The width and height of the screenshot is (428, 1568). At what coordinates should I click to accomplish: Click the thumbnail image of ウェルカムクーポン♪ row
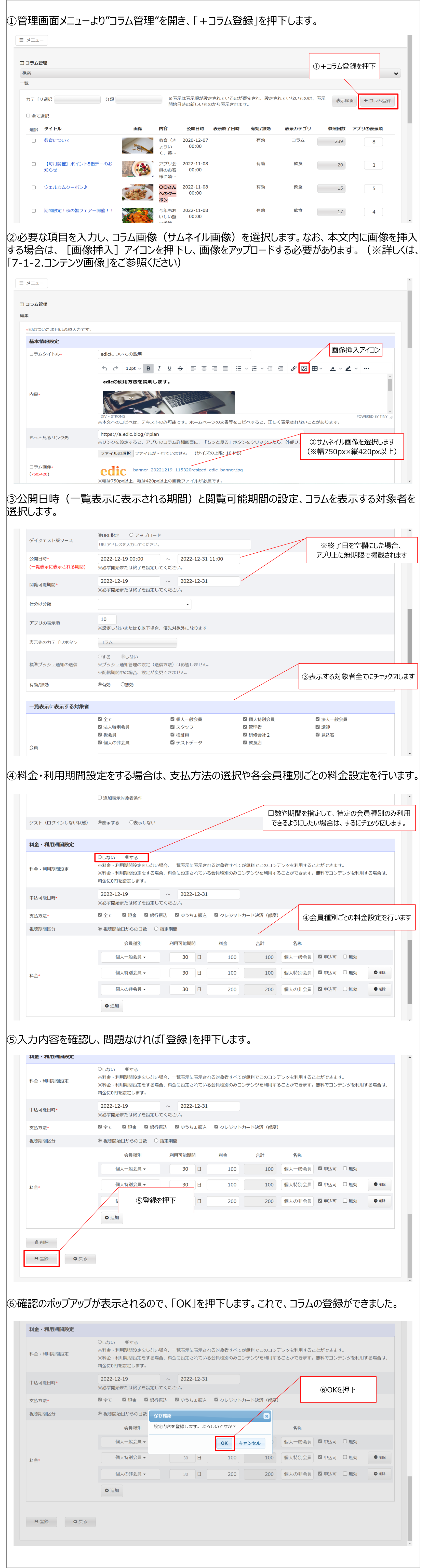coord(138,192)
